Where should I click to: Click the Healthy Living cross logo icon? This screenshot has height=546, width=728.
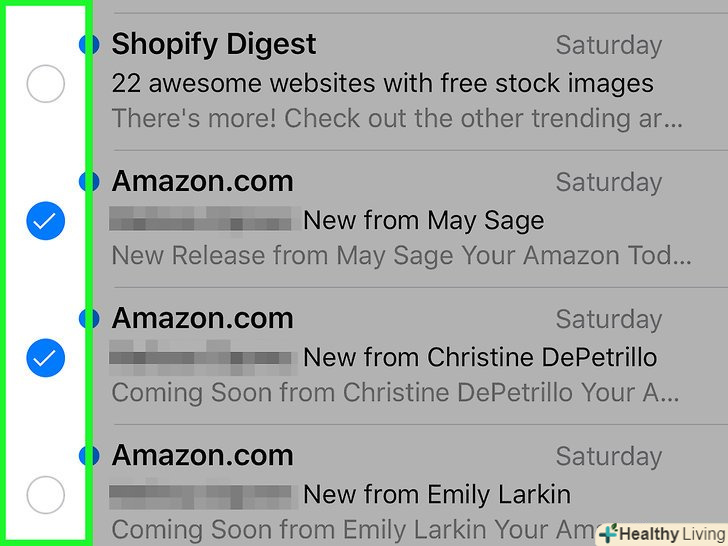608,533
